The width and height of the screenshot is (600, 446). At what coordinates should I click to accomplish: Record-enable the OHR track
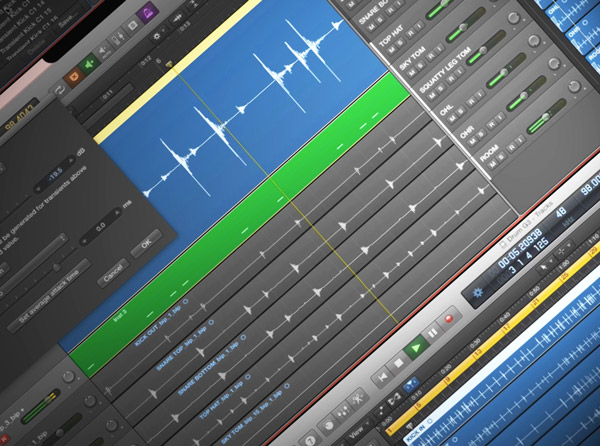click(x=491, y=125)
